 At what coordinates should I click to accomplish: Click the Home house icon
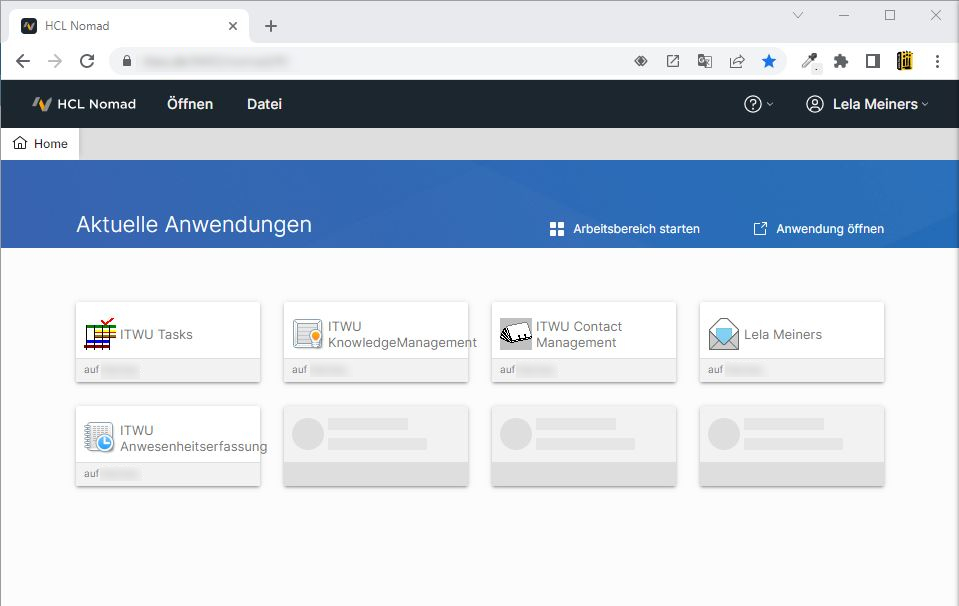(20, 143)
